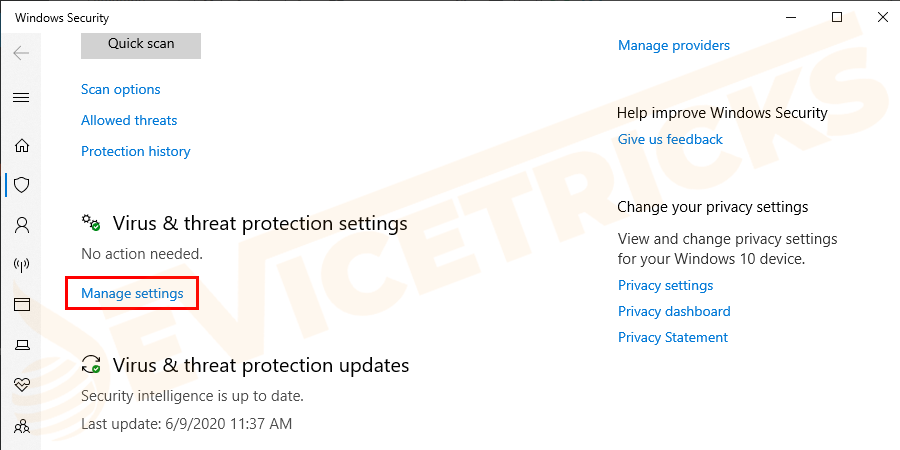900x450 pixels.
Task: Open Device performance & health heart icon
Action: tap(21, 385)
